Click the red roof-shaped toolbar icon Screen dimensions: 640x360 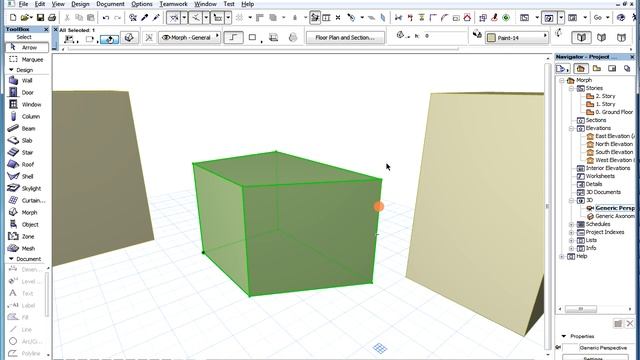click(x=467, y=18)
